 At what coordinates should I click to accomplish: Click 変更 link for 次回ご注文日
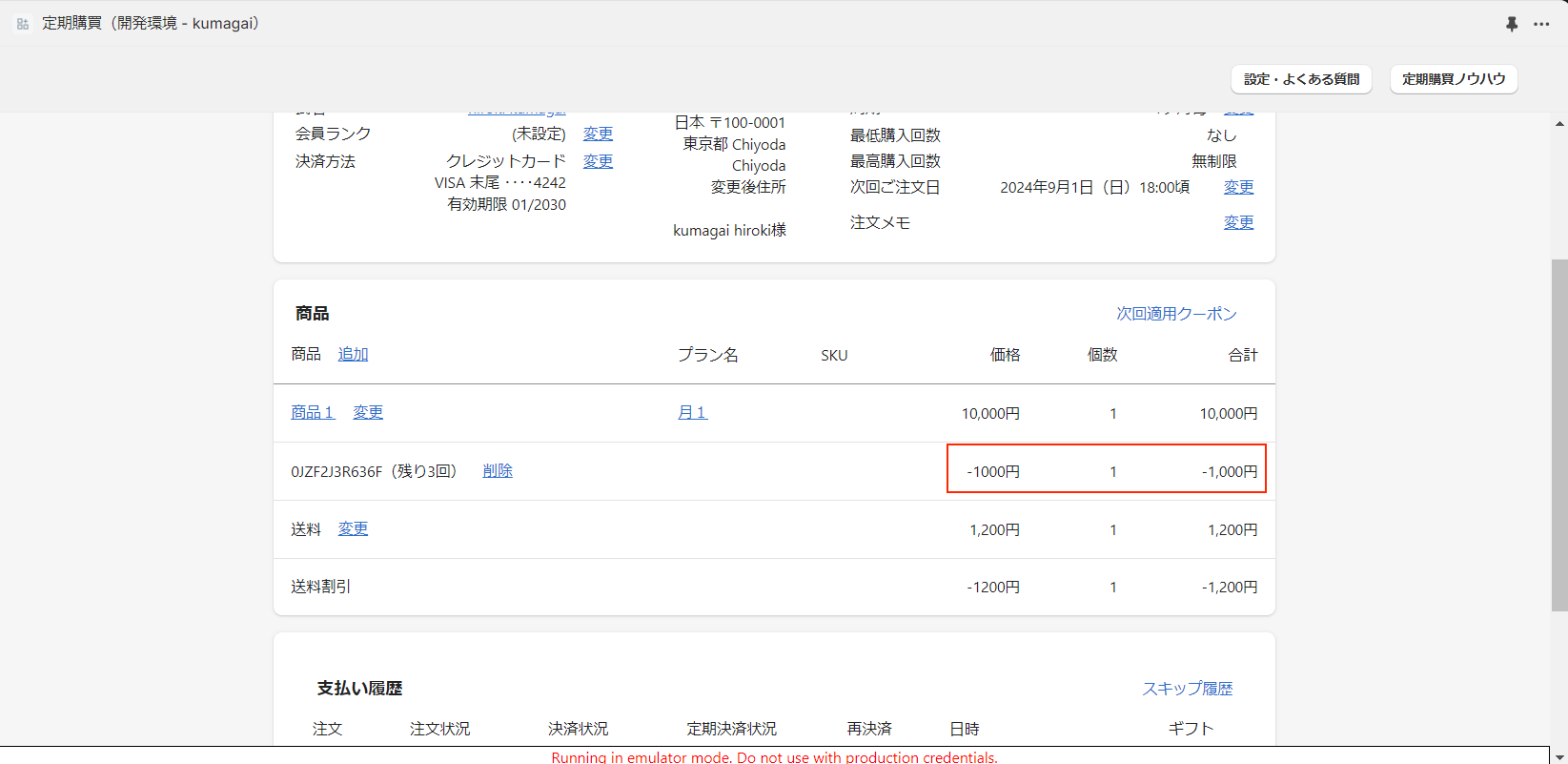[1238, 187]
